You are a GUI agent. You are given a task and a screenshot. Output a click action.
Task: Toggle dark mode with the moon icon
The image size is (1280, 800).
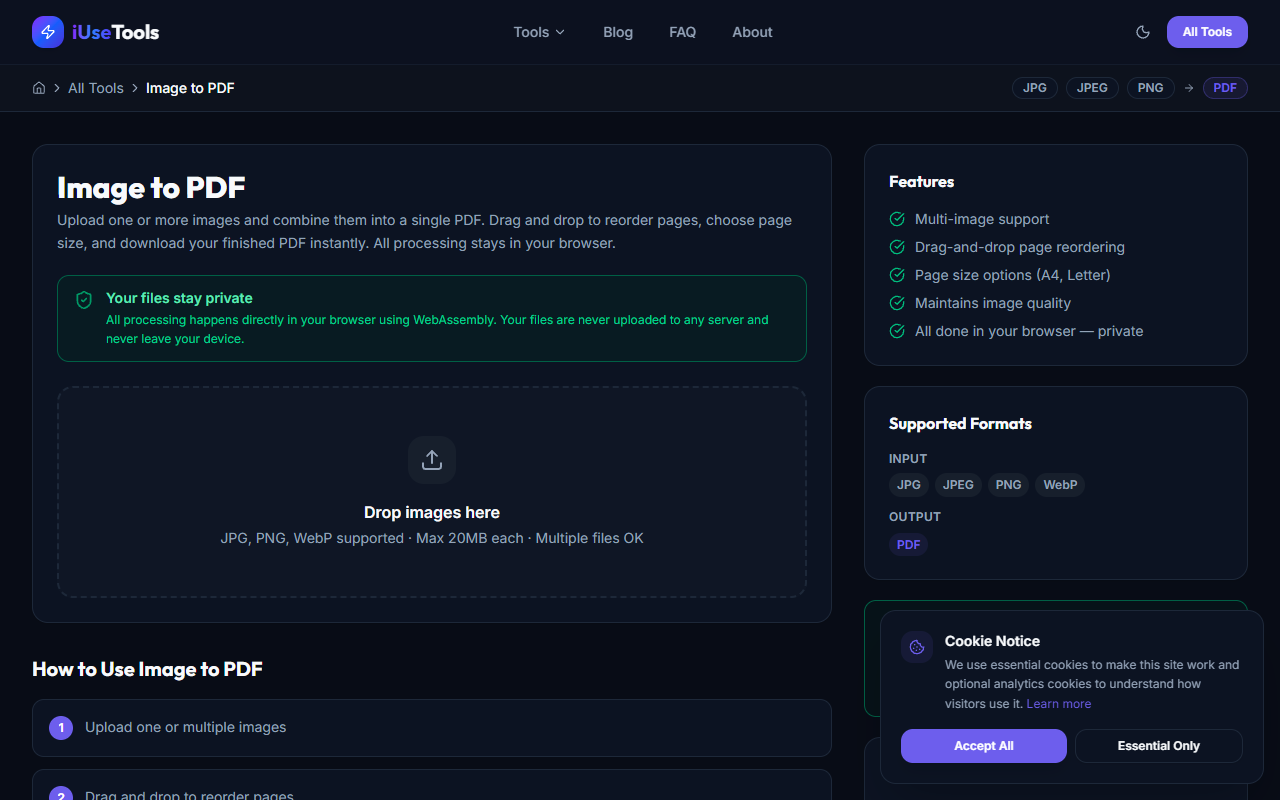1143,32
